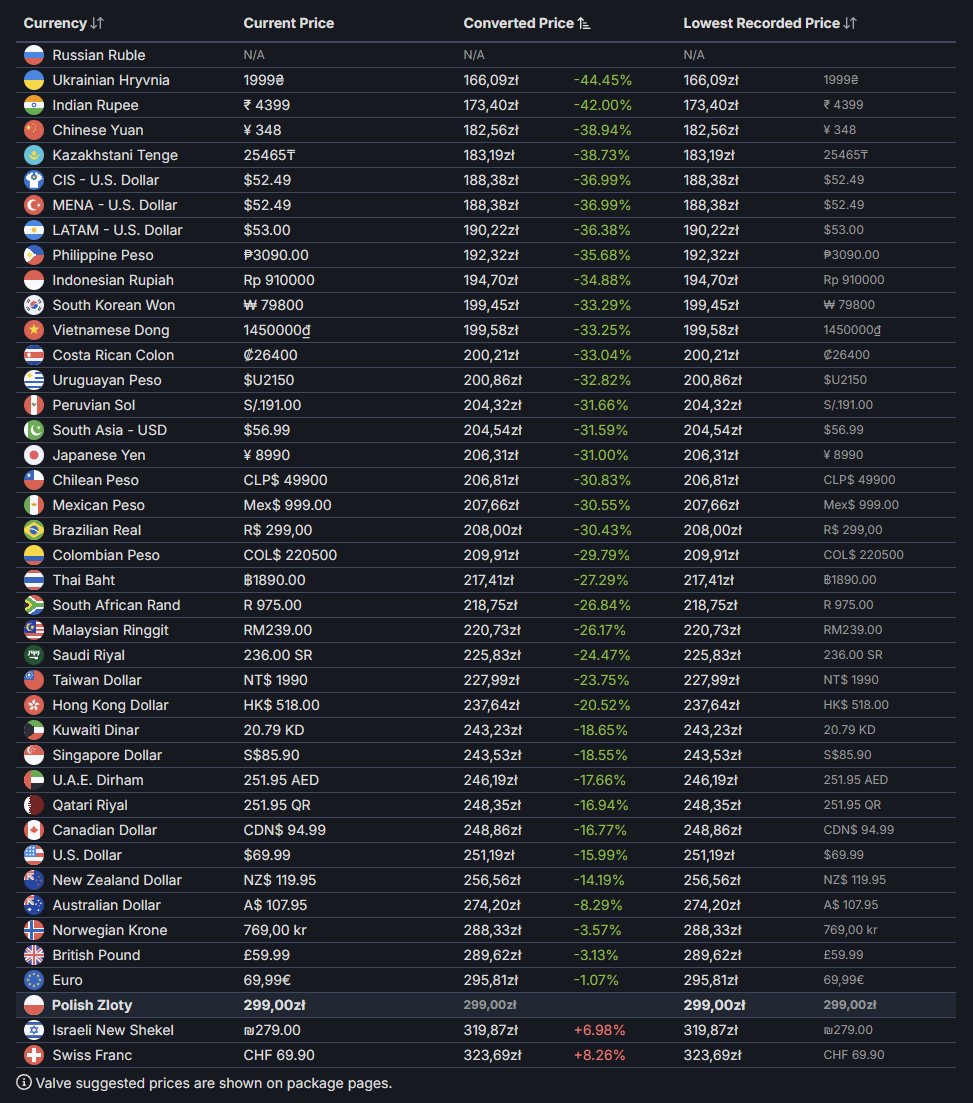Sort by Converted Price column header
This screenshot has width=973, height=1103.
click(x=526, y=23)
